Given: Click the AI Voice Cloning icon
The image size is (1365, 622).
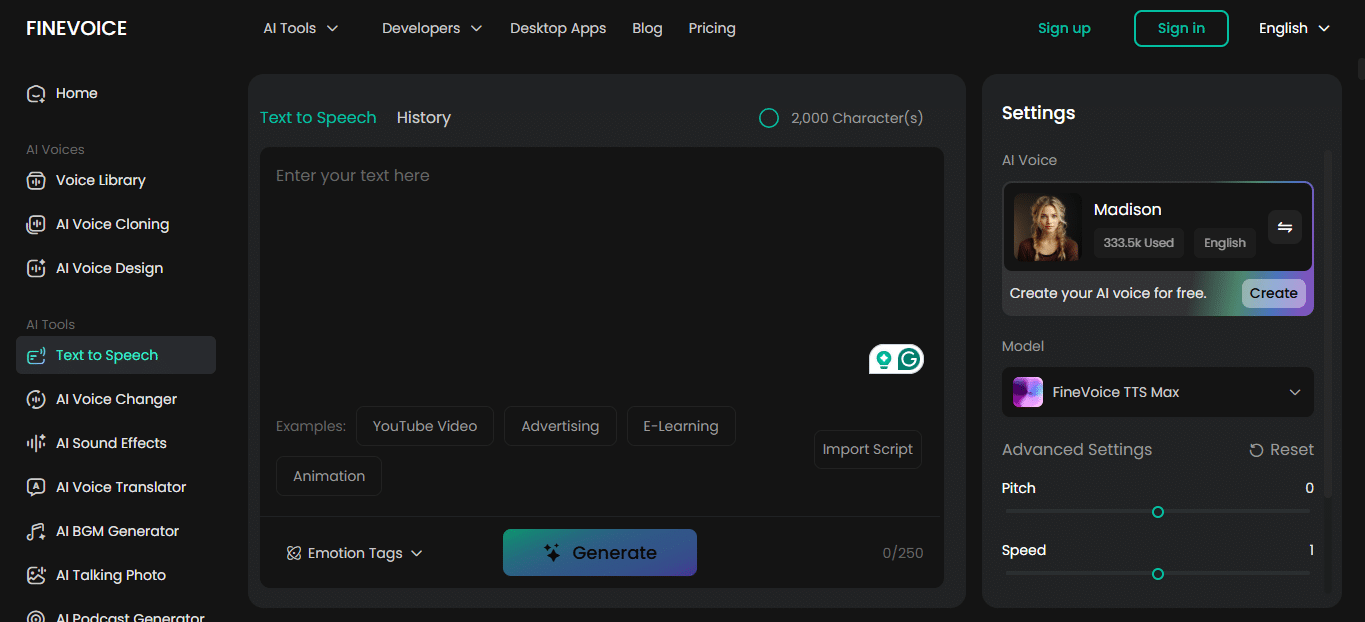Looking at the screenshot, I should (36, 225).
